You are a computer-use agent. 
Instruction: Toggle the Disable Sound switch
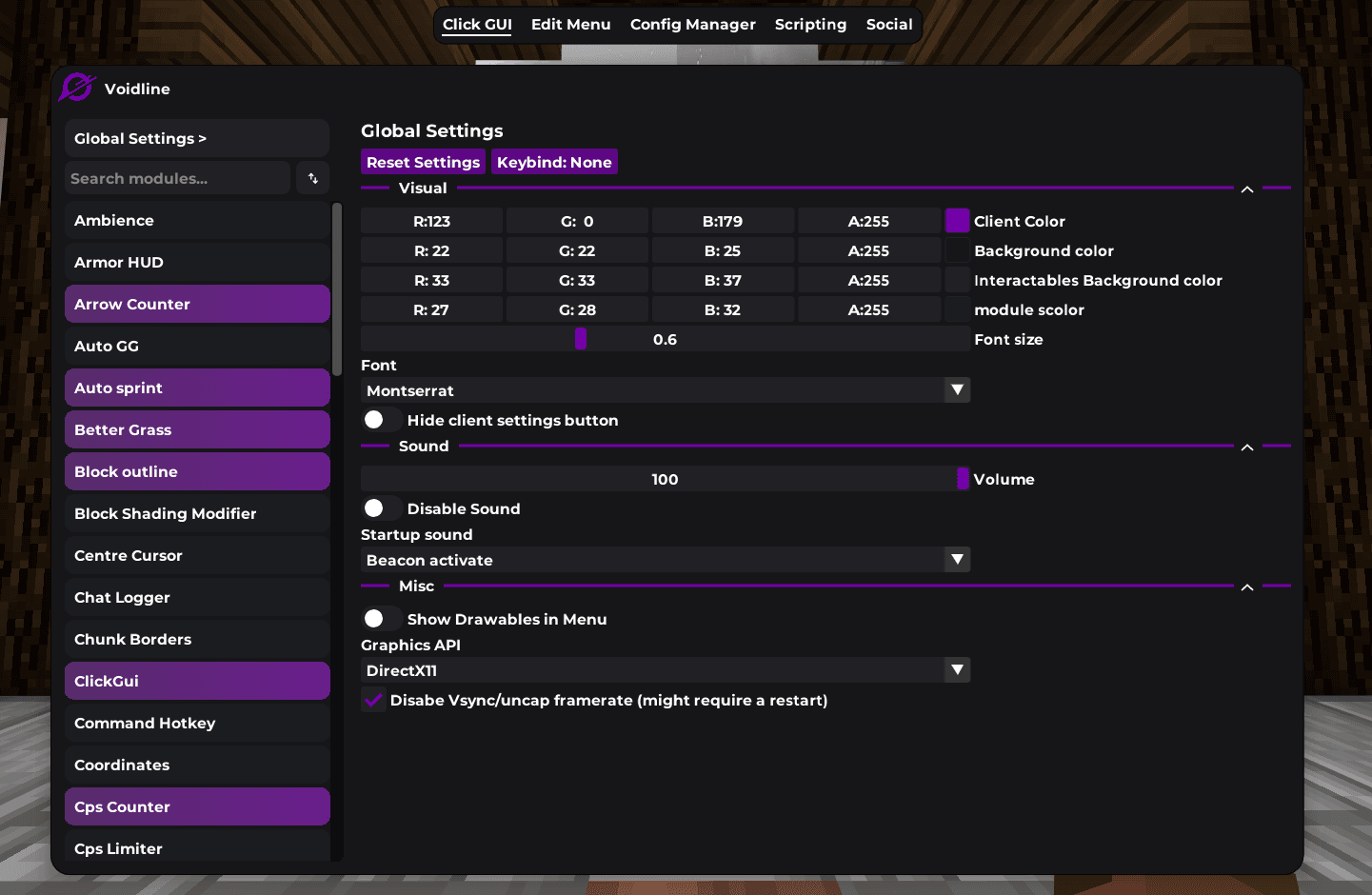[x=382, y=508]
